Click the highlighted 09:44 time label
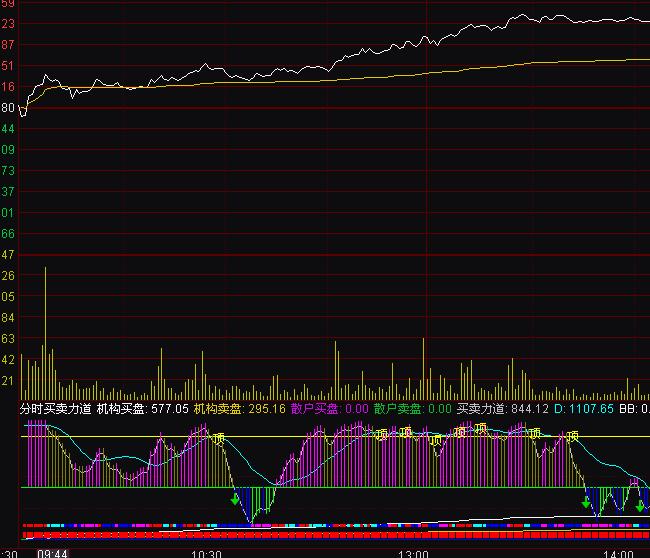Screen dimensions: 650x558 [53, 552]
